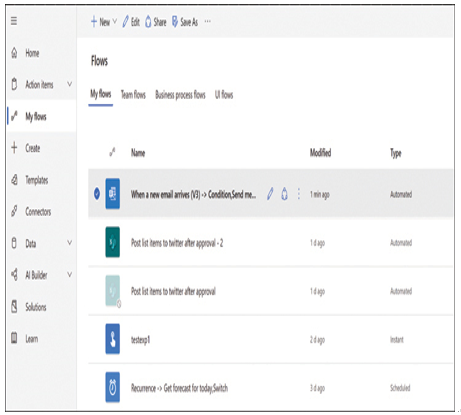461x415 pixels.
Task: Click the Recurrence alarm clock icon
Action: [113, 387]
